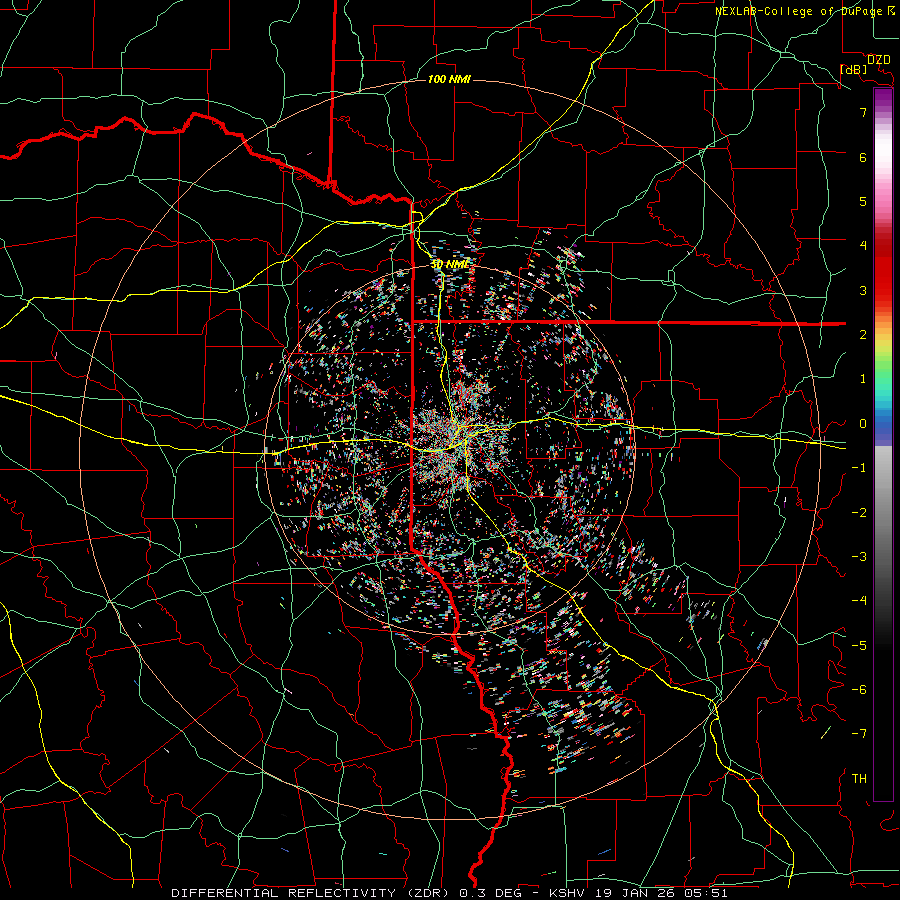900x900 pixels.
Task: Click the "0.3 DEG" elevation text
Action: pyautogui.click(x=490, y=893)
